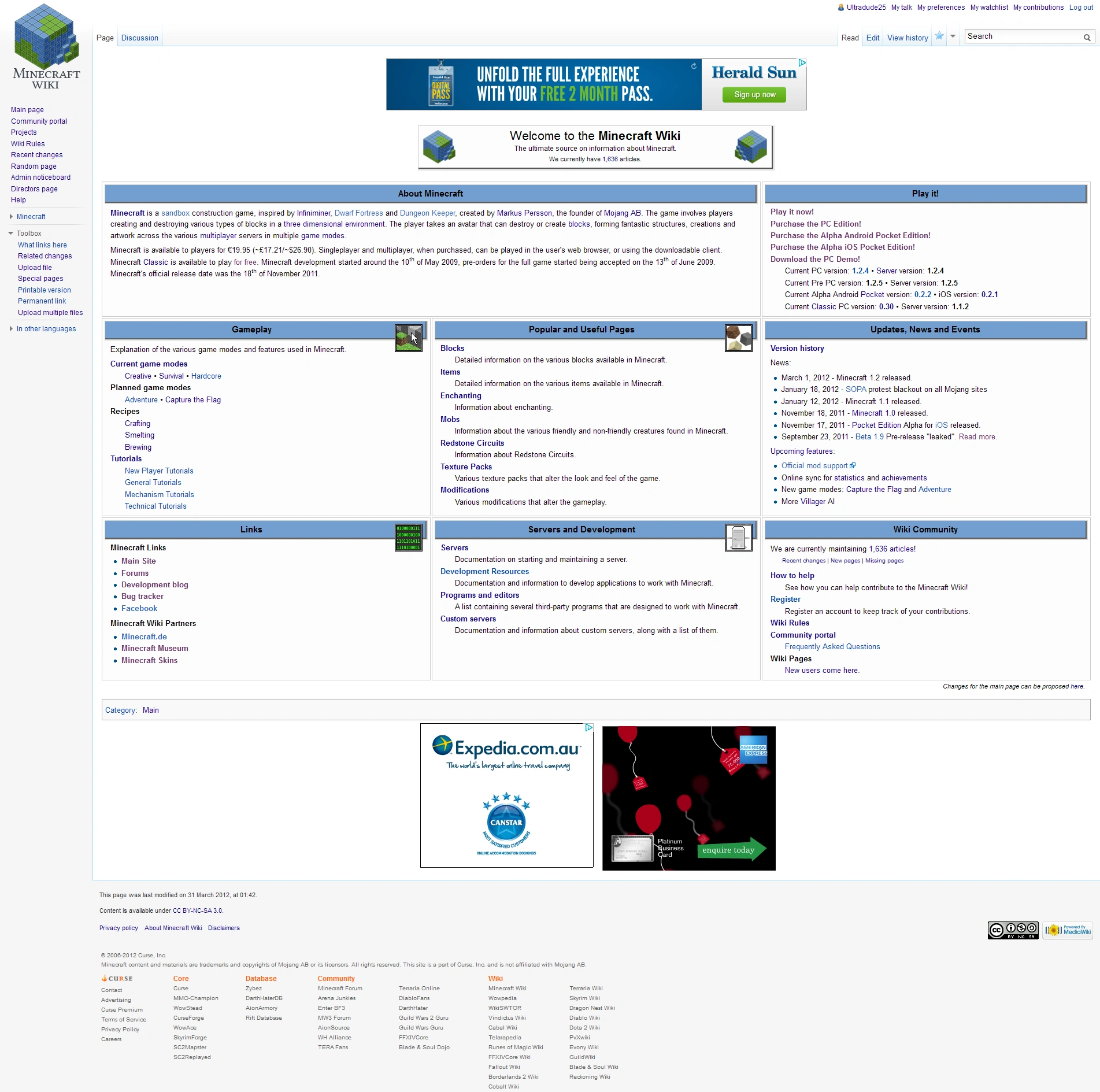Screen dimensions: 1100x1092
Task: Click the Links binary code icon
Action: point(408,538)
